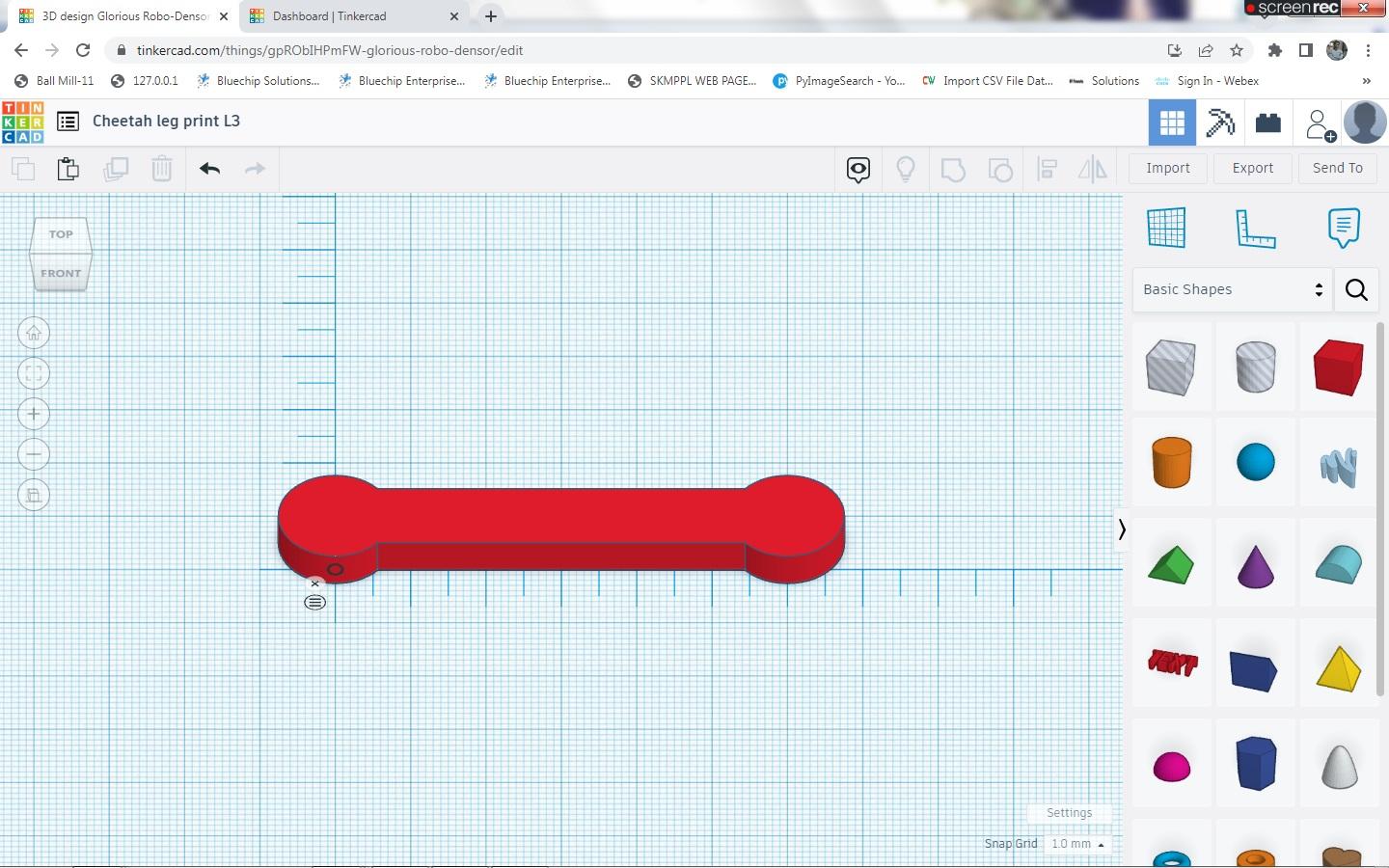Select the red Box shape
Screen dimensions: 1389x868
[1339, 366]
